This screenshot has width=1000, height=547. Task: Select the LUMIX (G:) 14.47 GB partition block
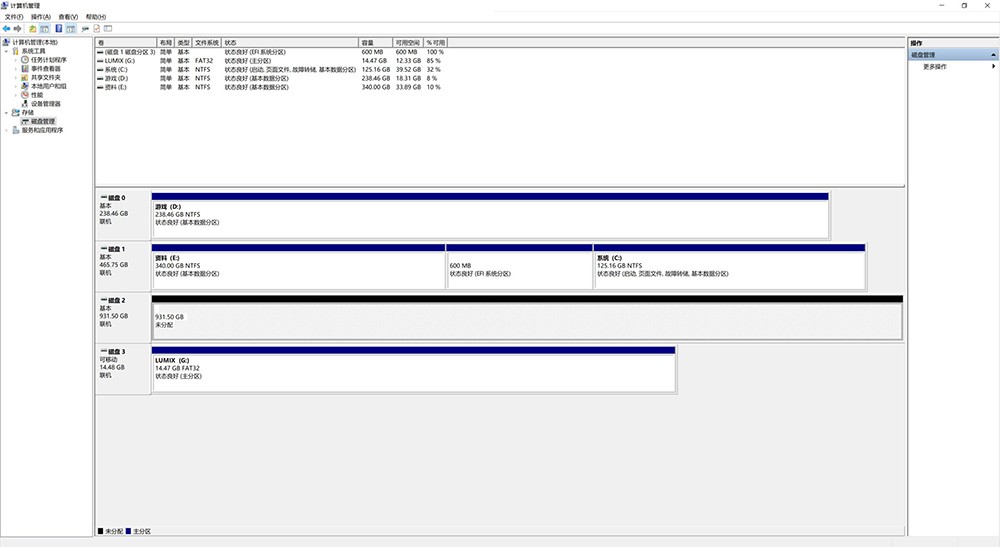tap(414, 370)
